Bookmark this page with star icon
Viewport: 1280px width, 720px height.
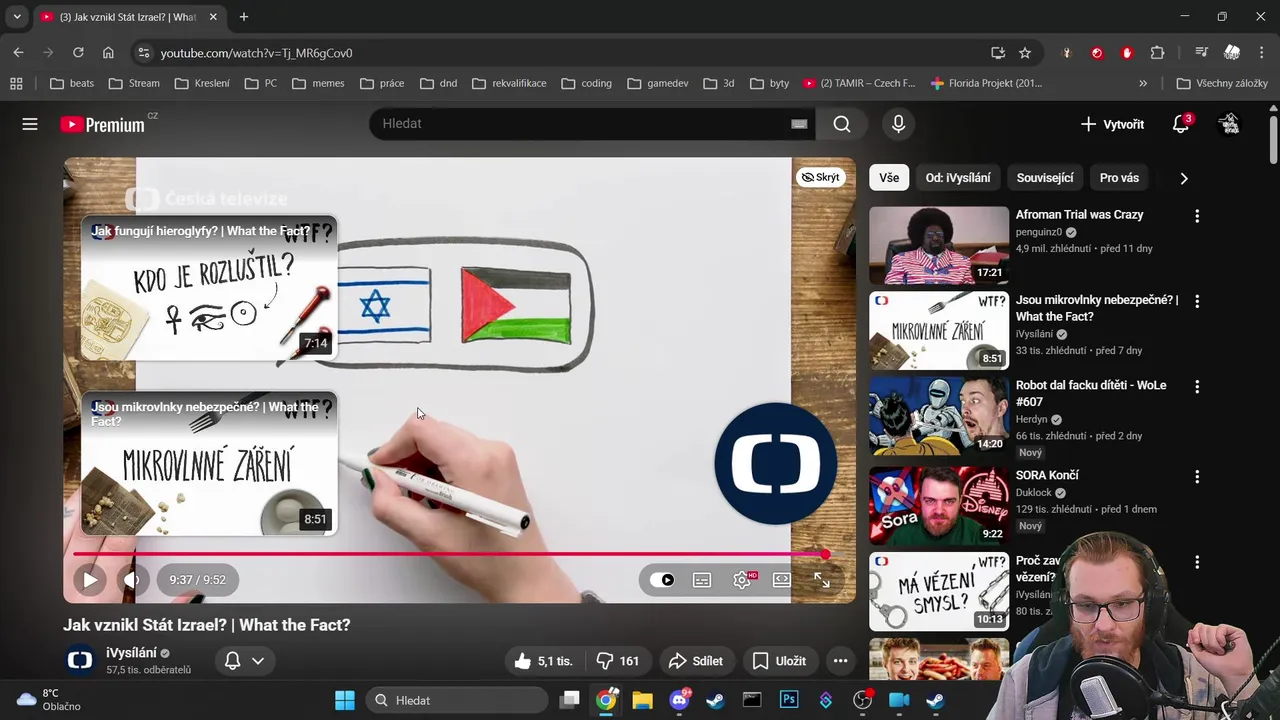click(1025, 53)
